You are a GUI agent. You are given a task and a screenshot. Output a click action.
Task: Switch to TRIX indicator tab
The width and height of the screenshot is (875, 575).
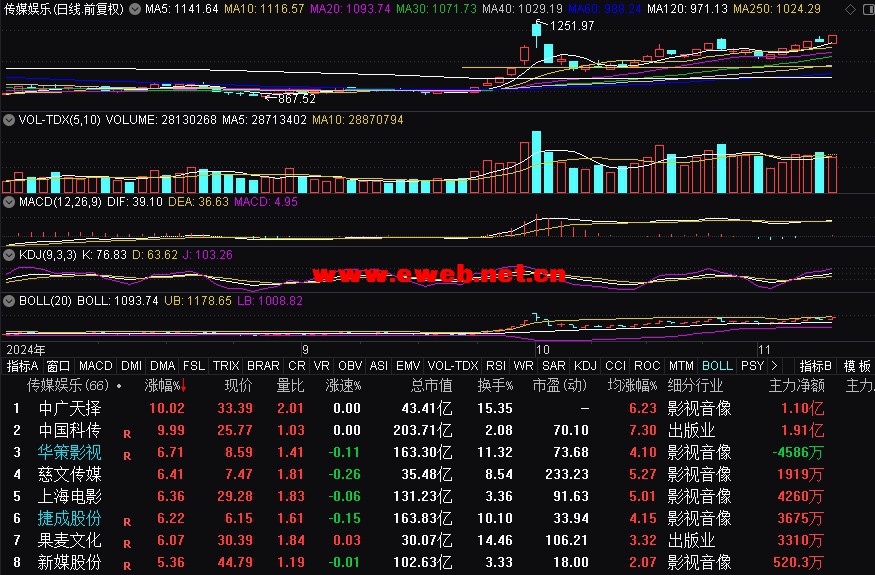(x=225, y=366)
